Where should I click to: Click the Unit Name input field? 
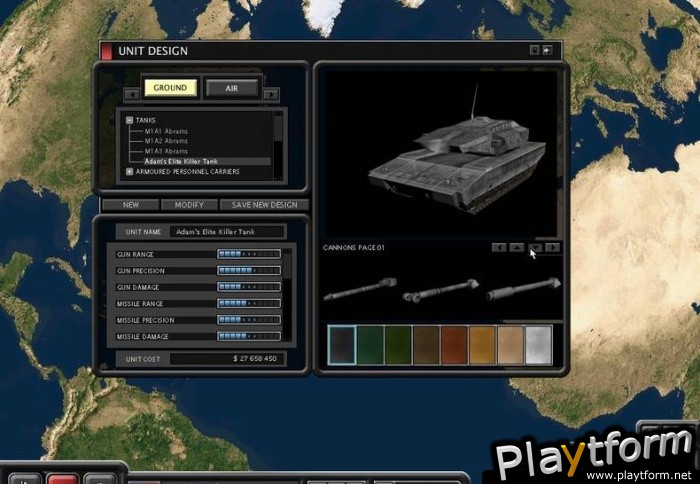[227, 232]
